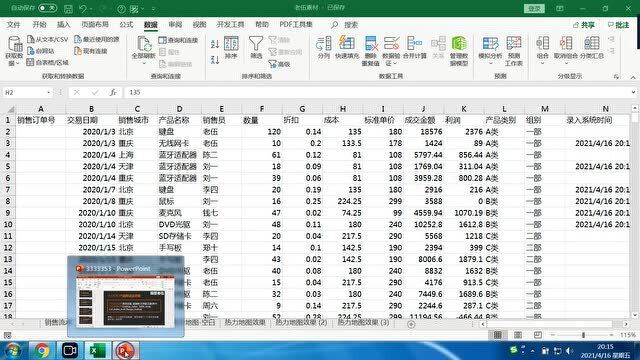The image size is (640, 360).
Task: Click the Group (组合) outline button
Action: (x=542, y=50)
